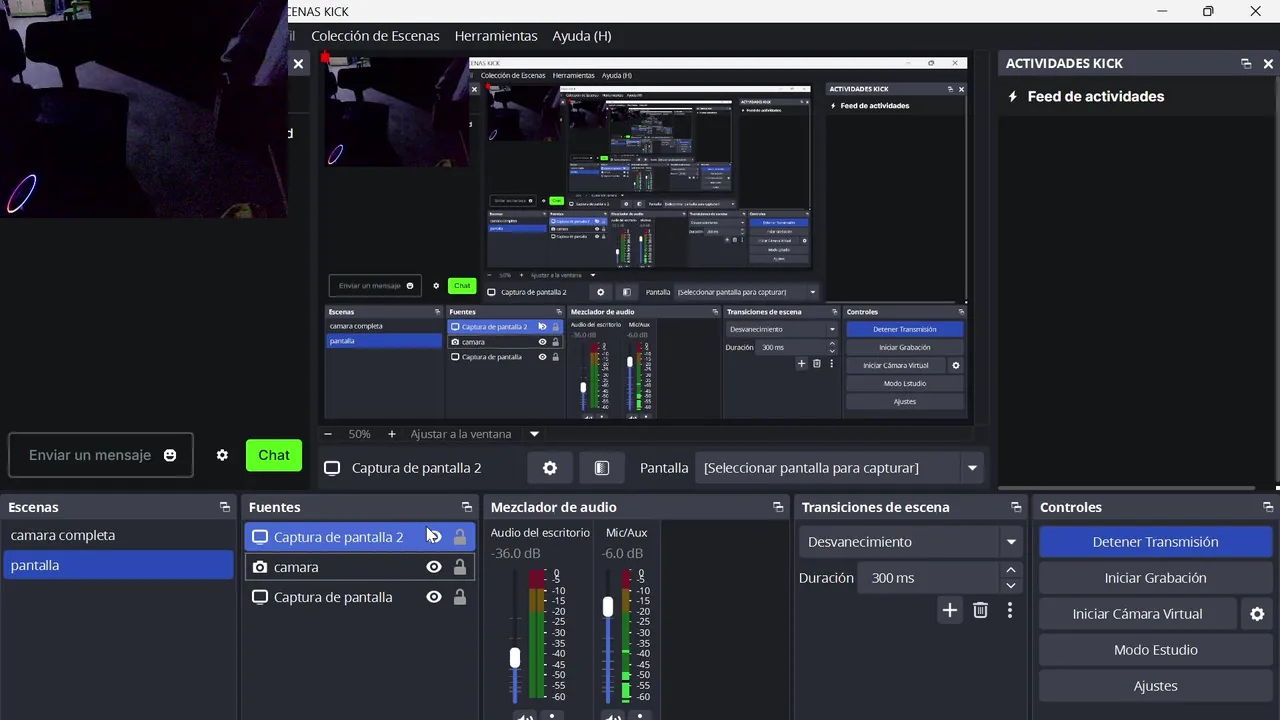The height and width of the screenshot is (720, 1280).
Task: Toggle visibility of camara source
Action: click(434, 567)
